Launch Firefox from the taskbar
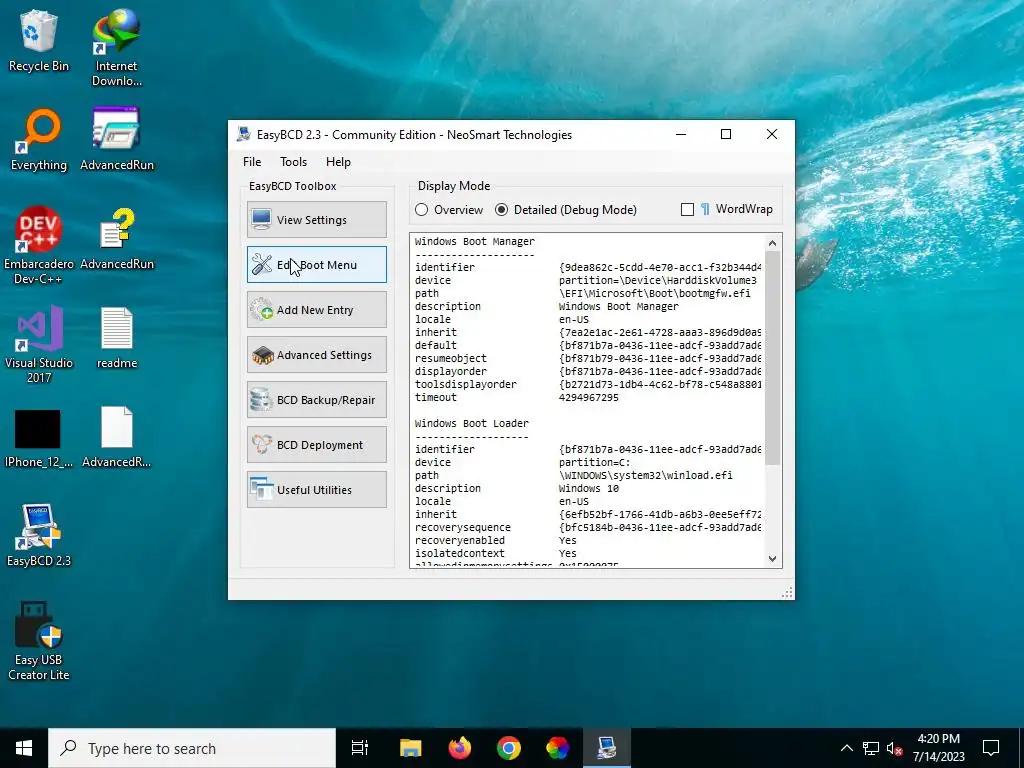 (460, 748)
